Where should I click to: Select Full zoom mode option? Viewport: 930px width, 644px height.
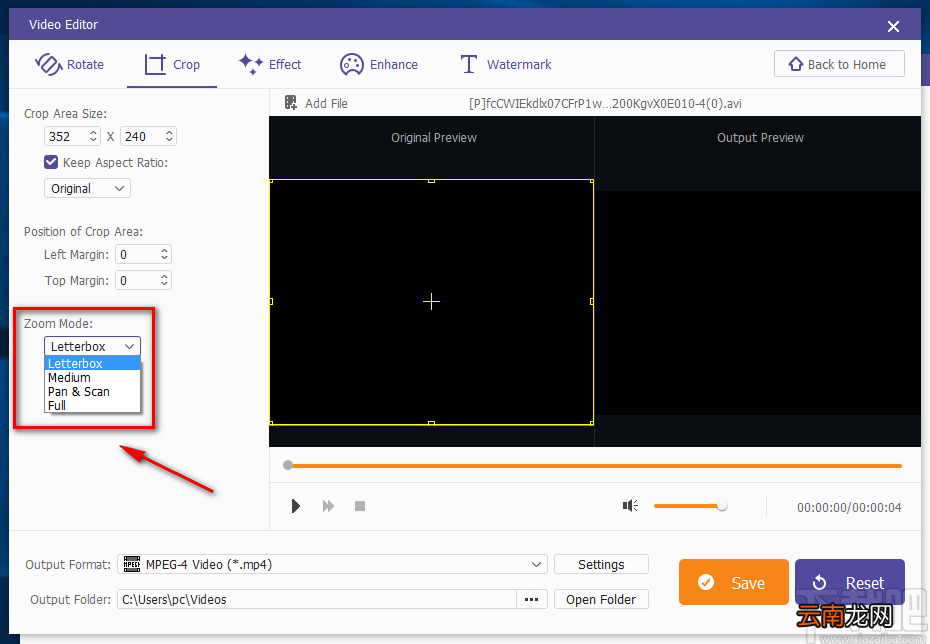pyautogui.click(x=93, y=406)
